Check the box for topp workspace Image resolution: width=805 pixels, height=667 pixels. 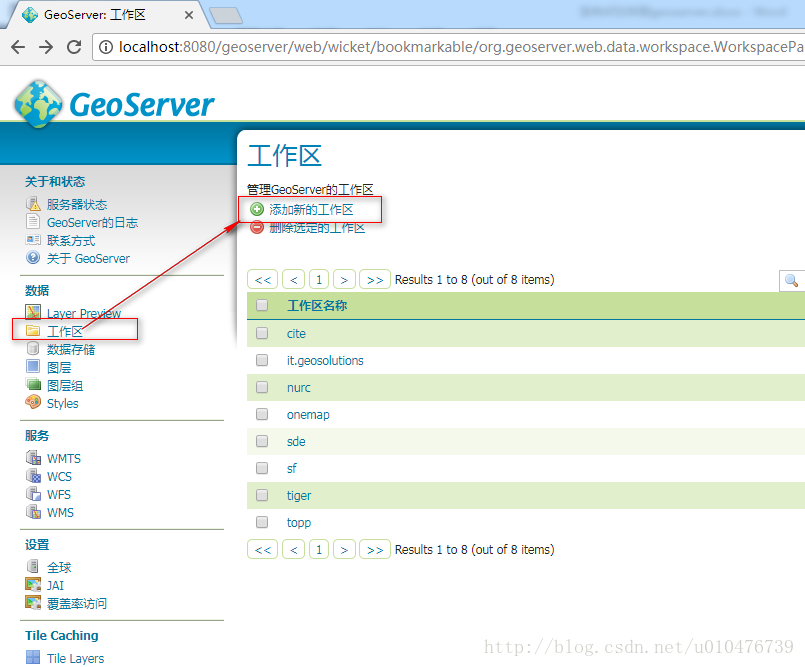[262, 522]
